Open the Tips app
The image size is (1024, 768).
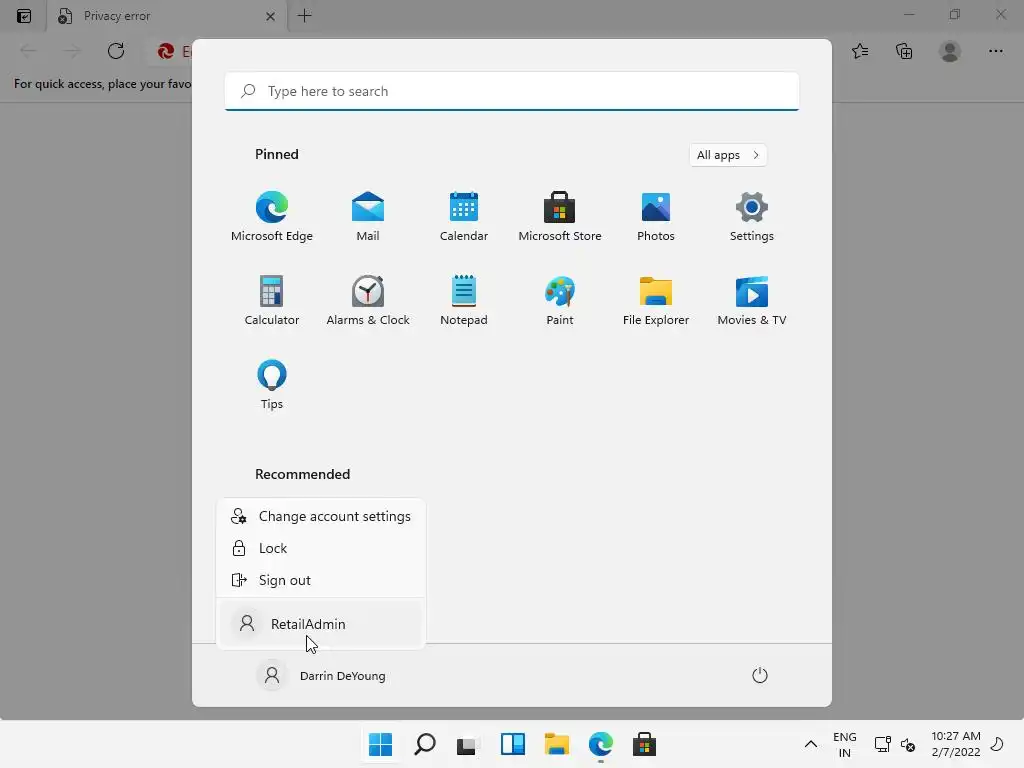pos(272,385)
